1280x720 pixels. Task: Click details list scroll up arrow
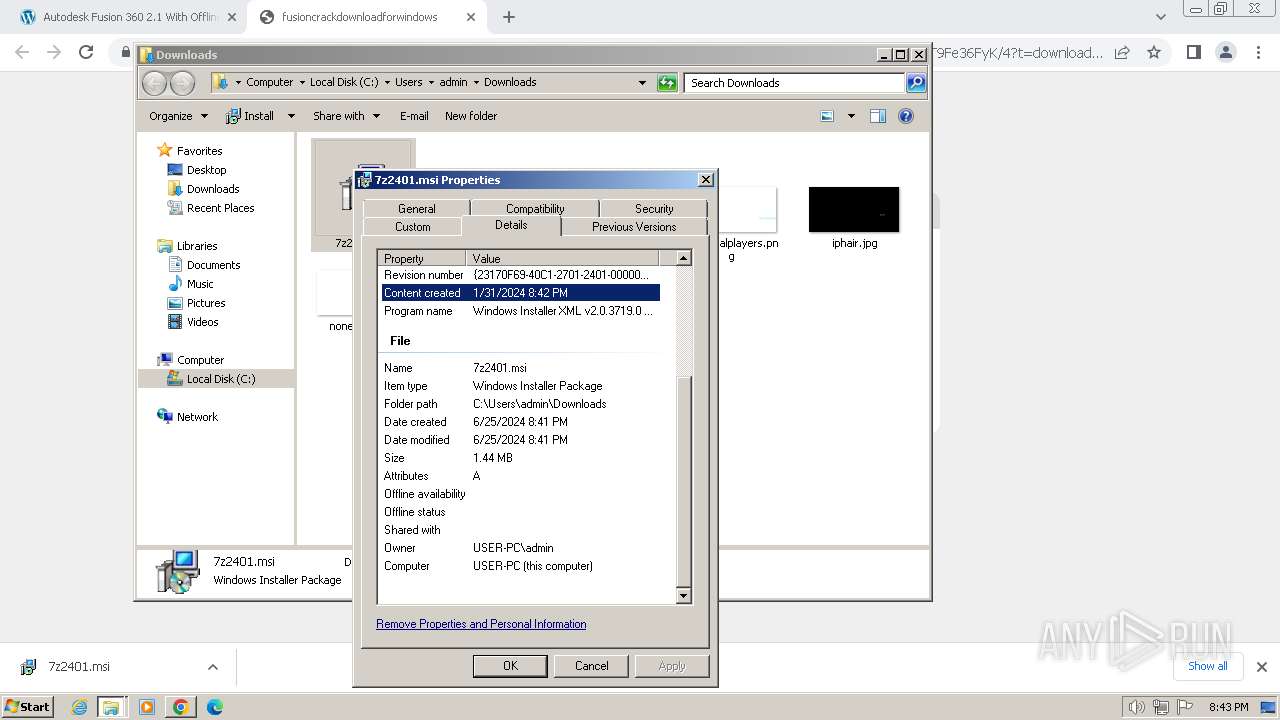pyautogui.click(x=684, y=258)
